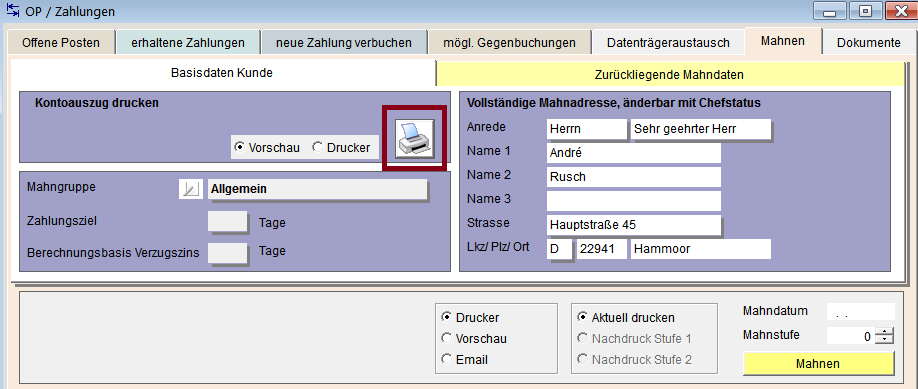The width and height of the screenshot is (918, 389).
Task: Click the Anrede field Herrn
Action: coord(587,129)
